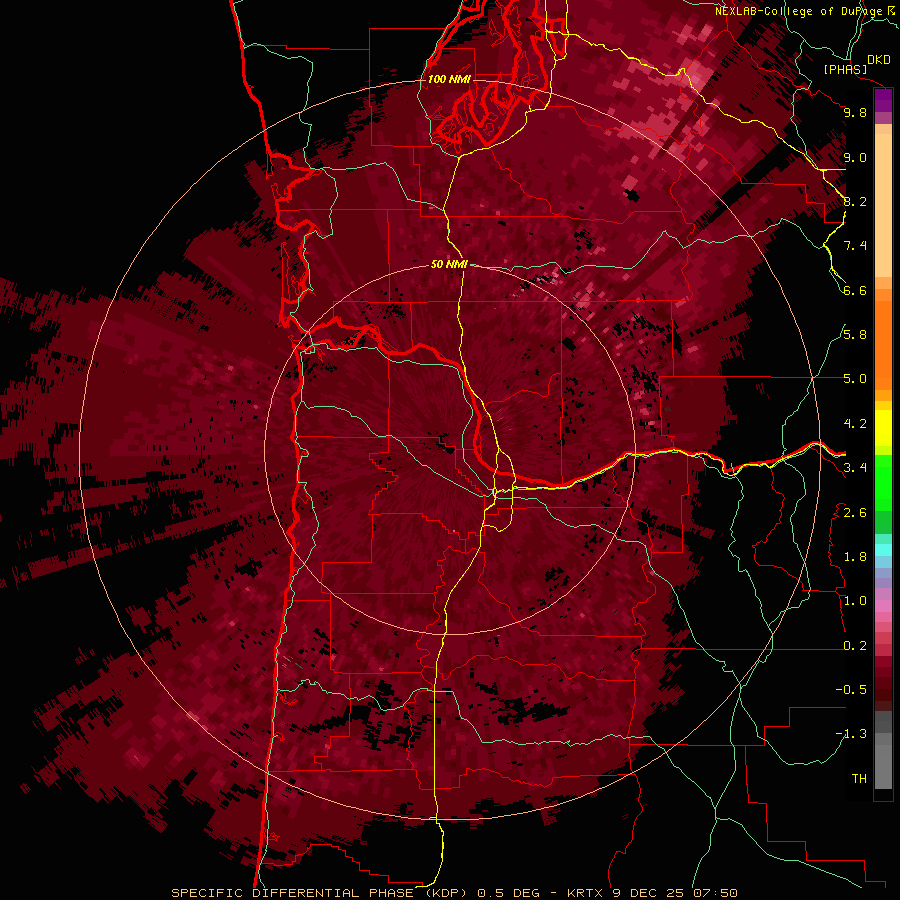
Task: Select the 50 NMI range ring label
Action: click(x=449, y=265)
